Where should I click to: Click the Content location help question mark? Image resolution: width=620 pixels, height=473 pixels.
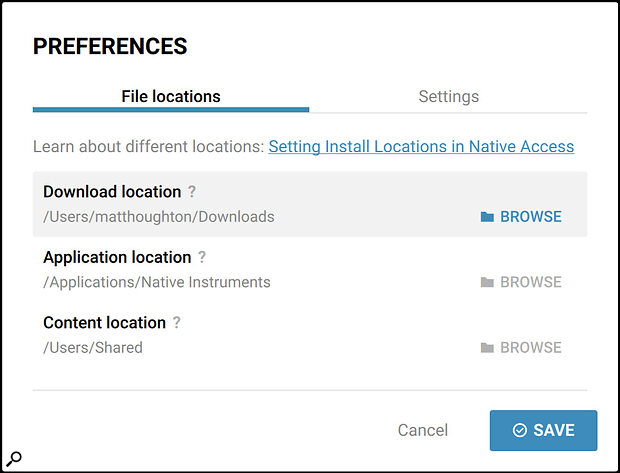(176, 323)
